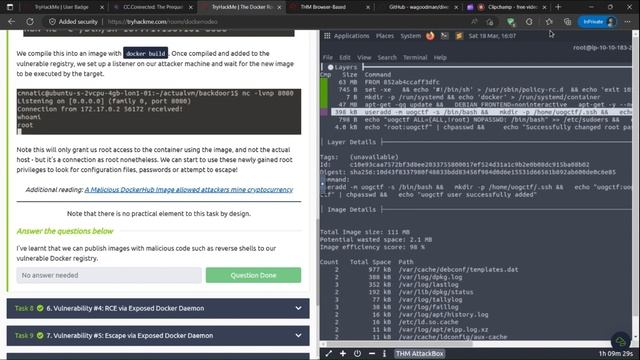
Task: Click the Task 8 chevron arrow
Action: coord(298,308)
